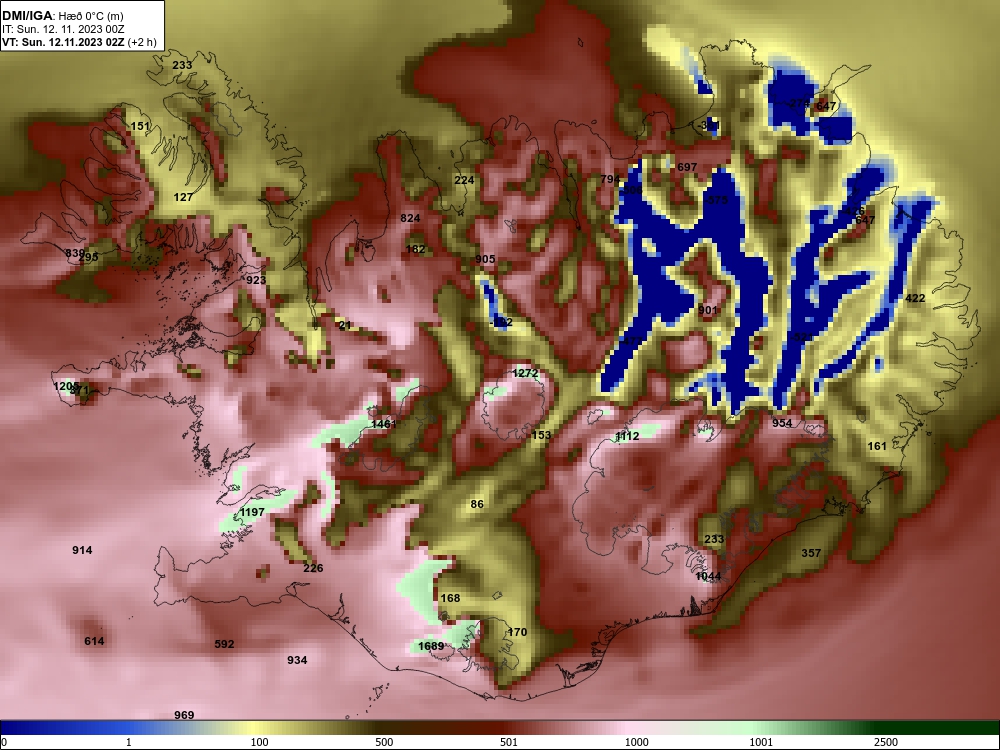Click the 2500 label on the color scale
This screenshot has width=1000, height=750.
click(x=886, y=742)
